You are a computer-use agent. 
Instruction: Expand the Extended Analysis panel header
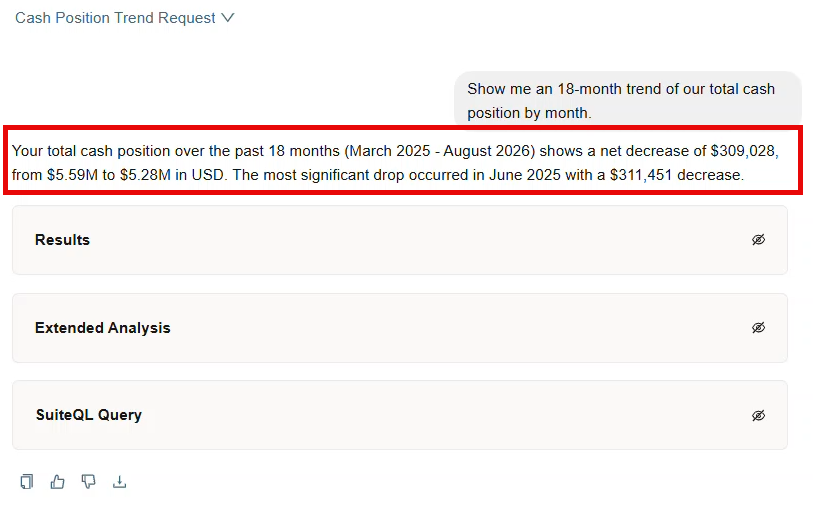pyautogui.click(x=400, y=328)
